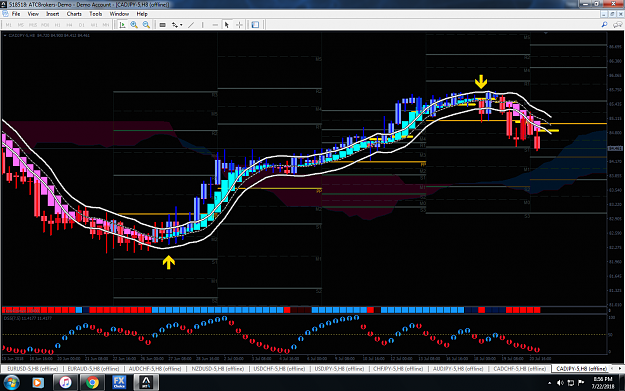Click the zoom in magnifier icon
625x391 pixels.
pos(134,25)
